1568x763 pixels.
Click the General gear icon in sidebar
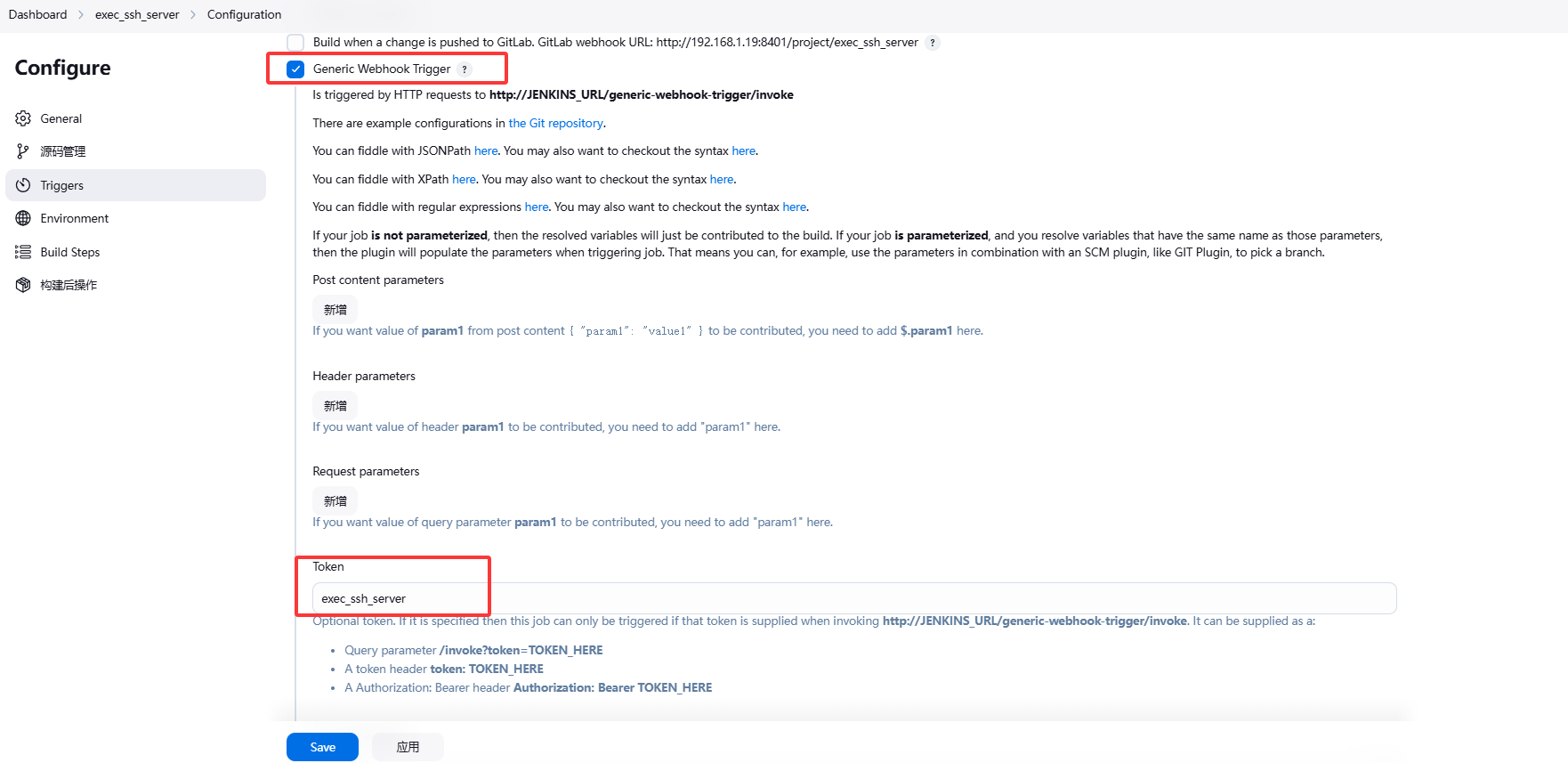tap(23, 118)
